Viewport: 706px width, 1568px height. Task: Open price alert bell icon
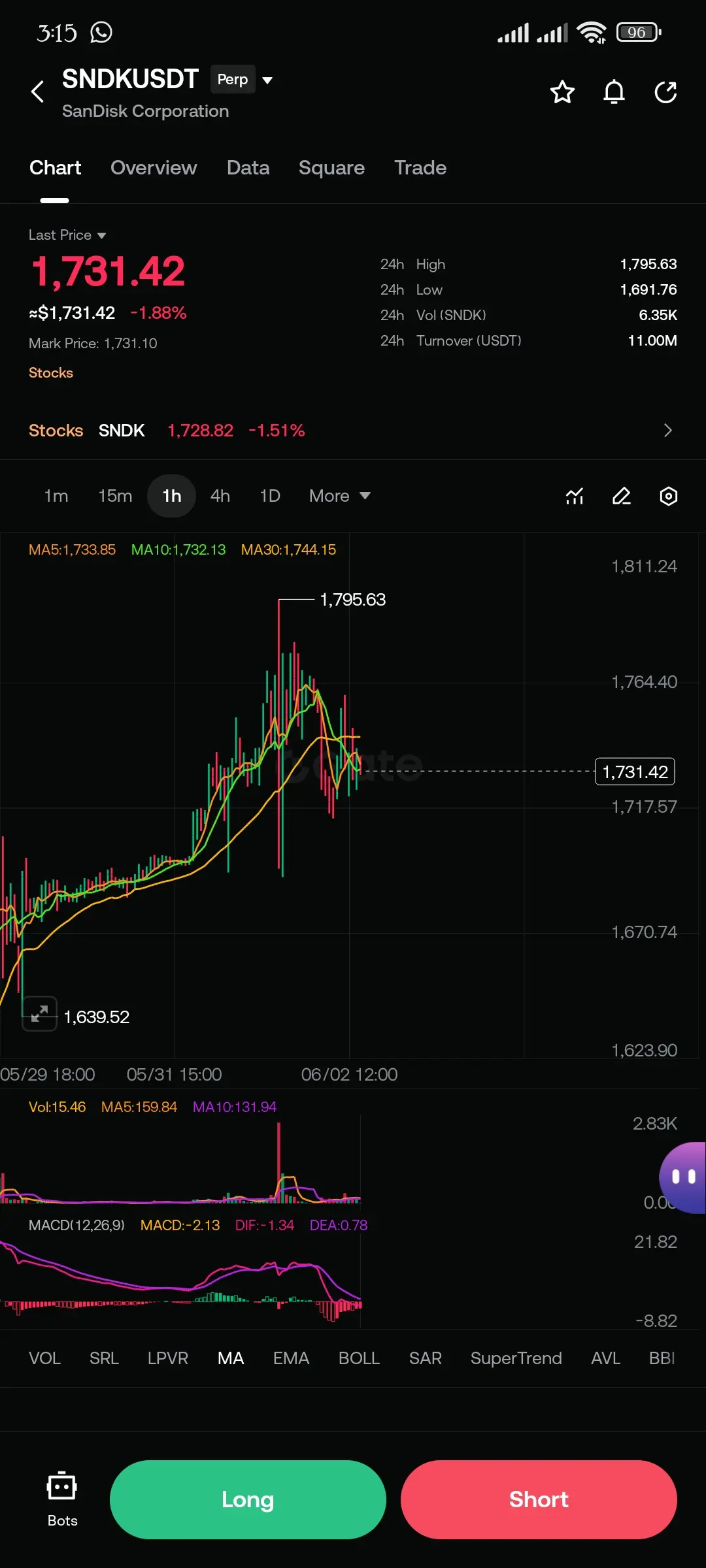pyautogui.click(x=614, y=92)
